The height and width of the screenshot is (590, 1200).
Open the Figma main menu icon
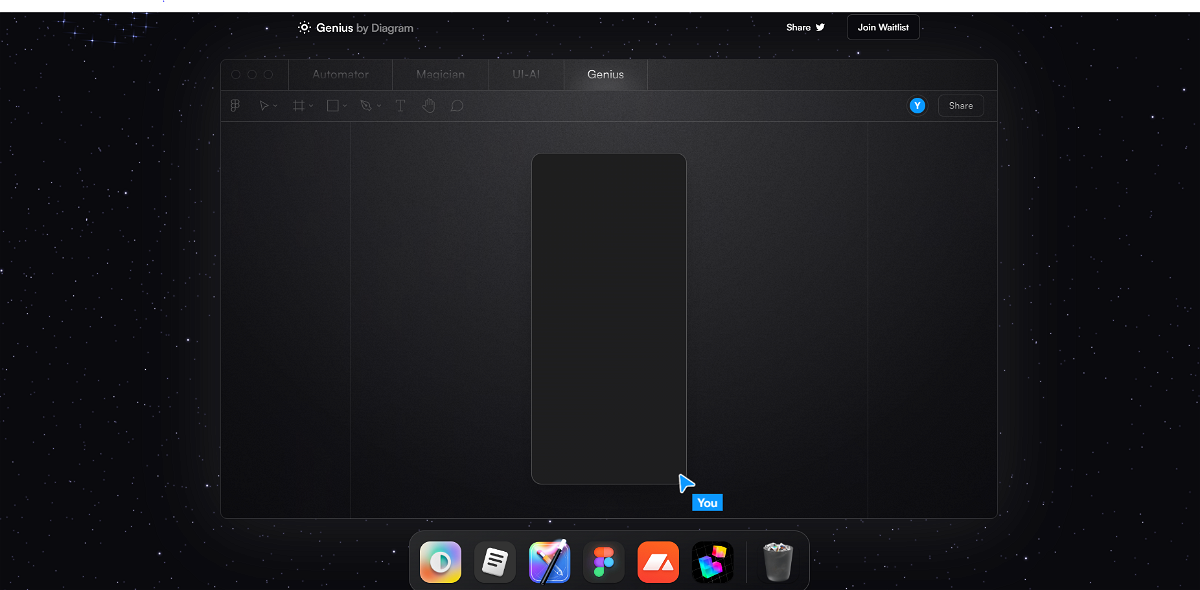[236, 105]
